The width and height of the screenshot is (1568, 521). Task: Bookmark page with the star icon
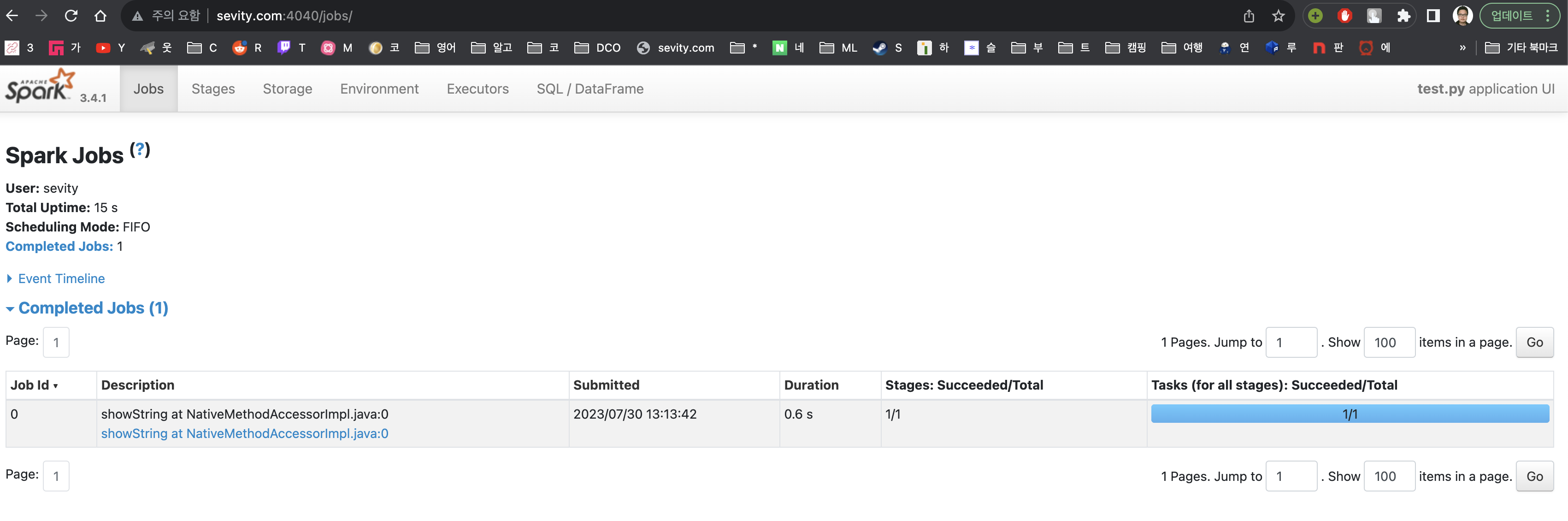coord(1278,16)
